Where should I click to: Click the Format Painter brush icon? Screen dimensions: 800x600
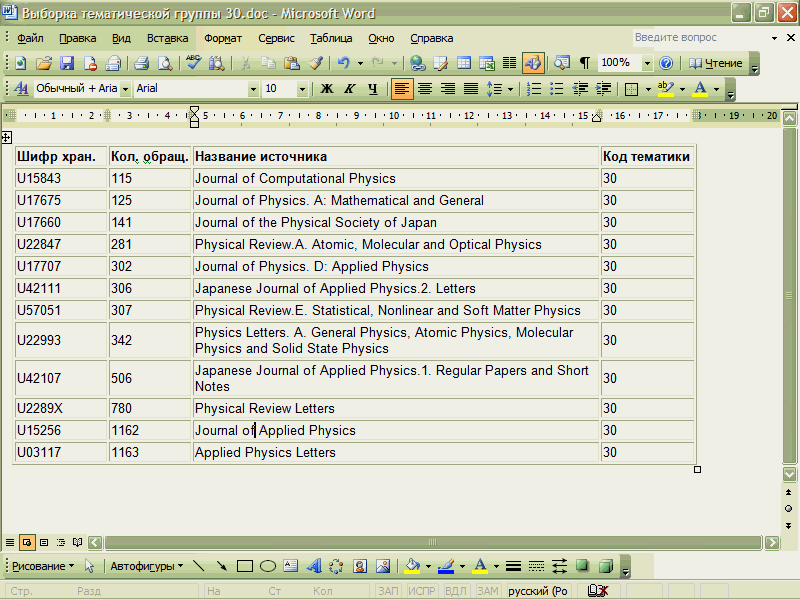click(316, 63)
